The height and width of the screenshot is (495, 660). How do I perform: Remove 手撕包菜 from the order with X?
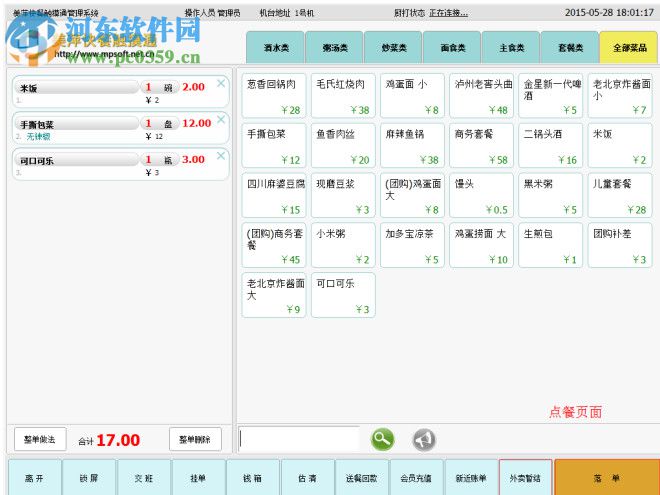pos(221,120)
